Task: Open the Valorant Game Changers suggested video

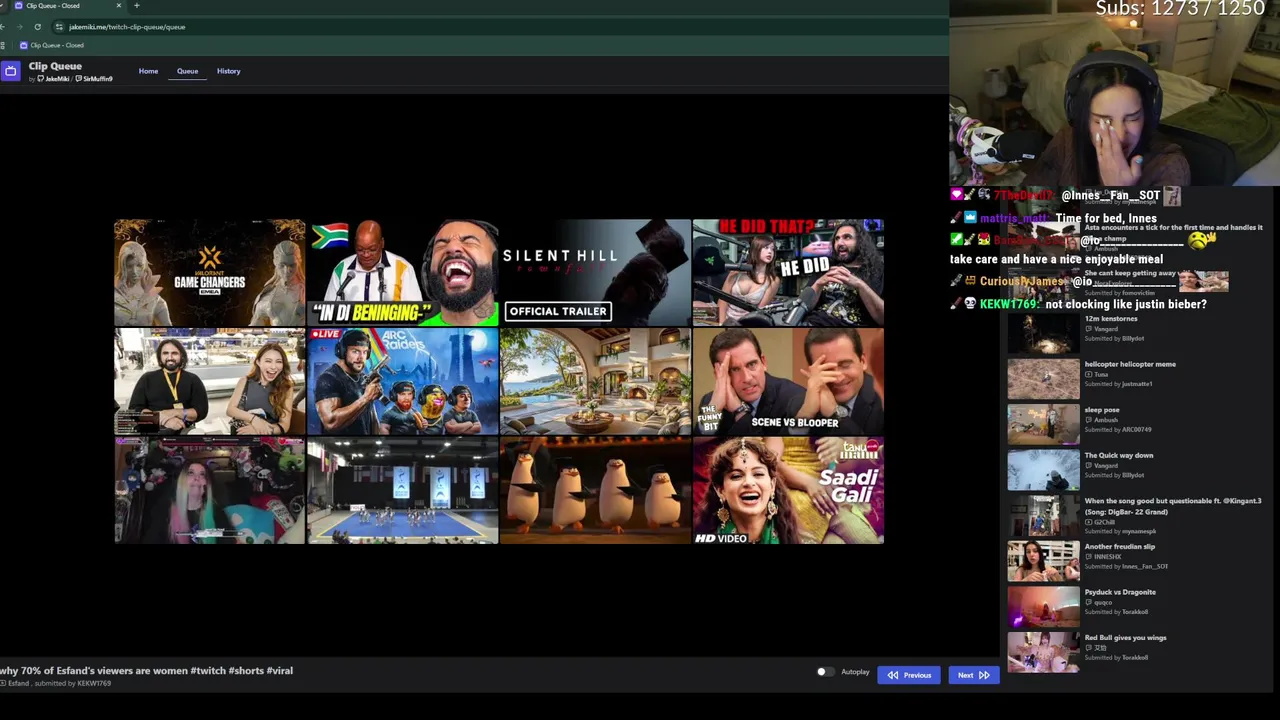Action: pos(209,272)
